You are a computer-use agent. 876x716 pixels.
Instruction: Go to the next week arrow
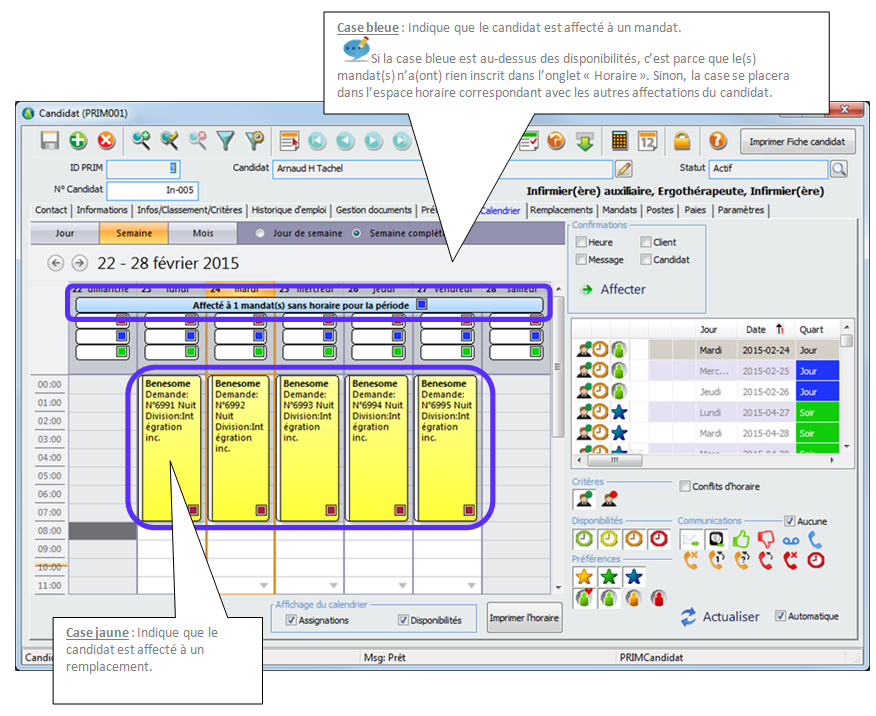click(x=78, y=263)
